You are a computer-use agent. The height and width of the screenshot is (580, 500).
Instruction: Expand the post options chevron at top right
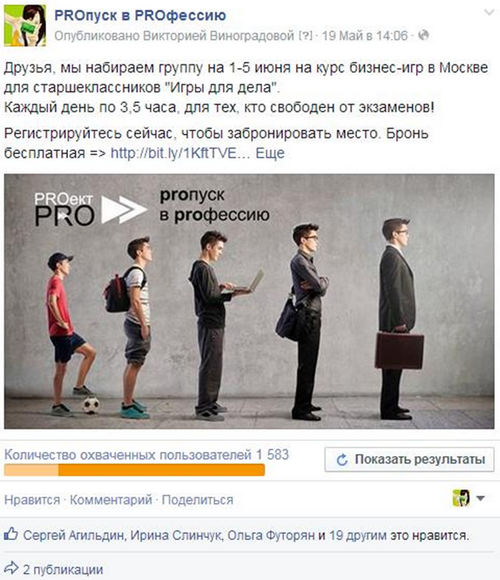[x=489, y=12]
